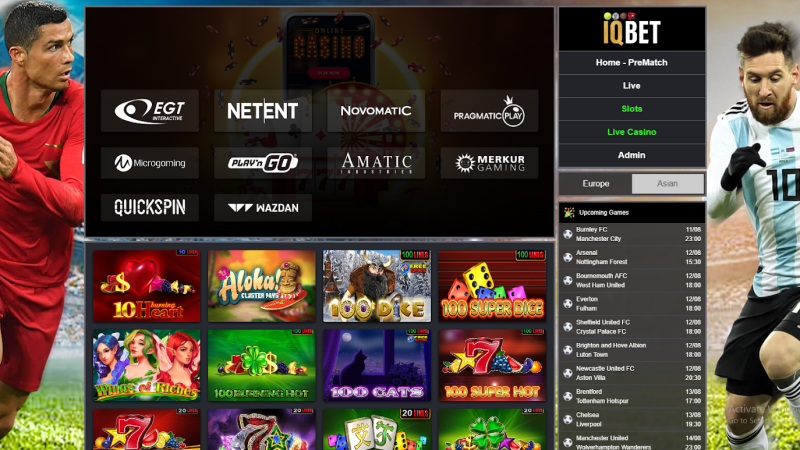The width and height of the screenshot is (800, 450).
Task: Open the Wazdan provider logo
Action: 263,207
